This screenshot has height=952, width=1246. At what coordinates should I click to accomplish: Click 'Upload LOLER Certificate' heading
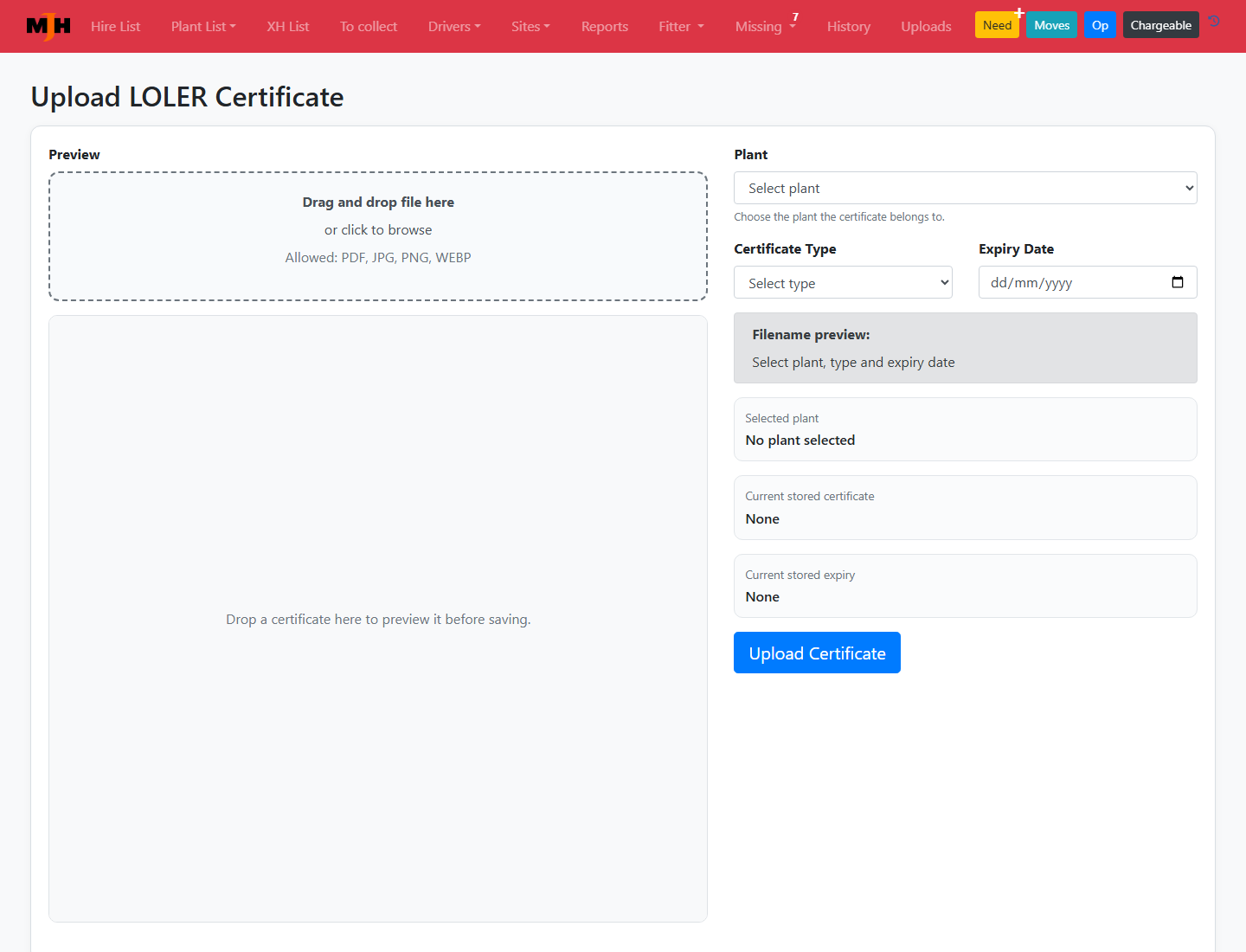point(188,97)
